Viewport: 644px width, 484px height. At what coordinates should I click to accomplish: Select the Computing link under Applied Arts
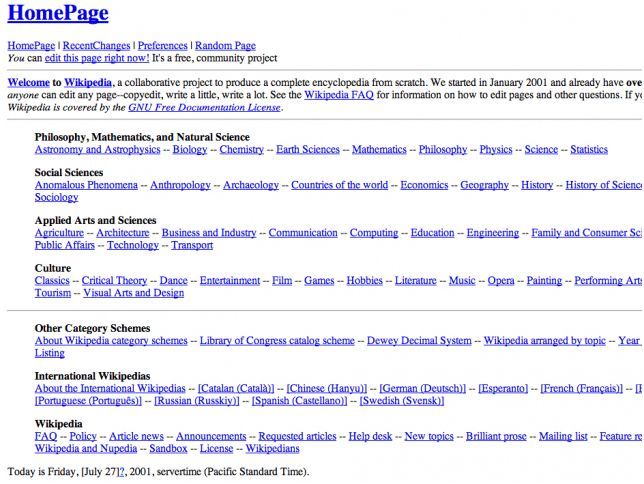click(374, 233)
